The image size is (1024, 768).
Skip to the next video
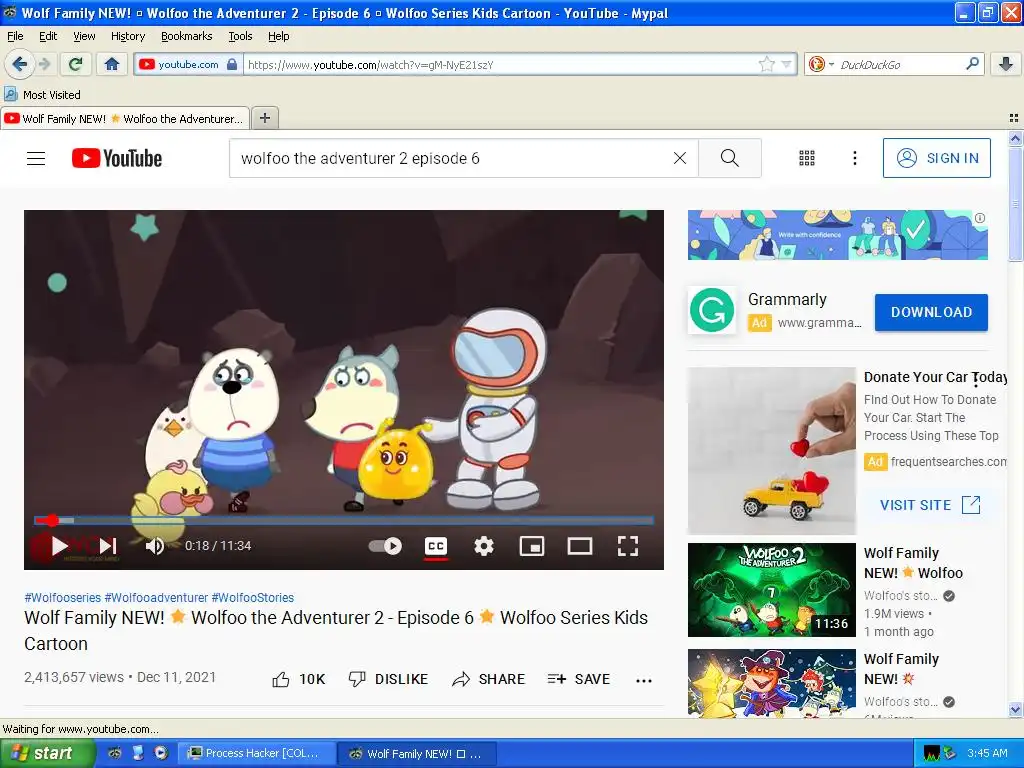pos(108,546)
